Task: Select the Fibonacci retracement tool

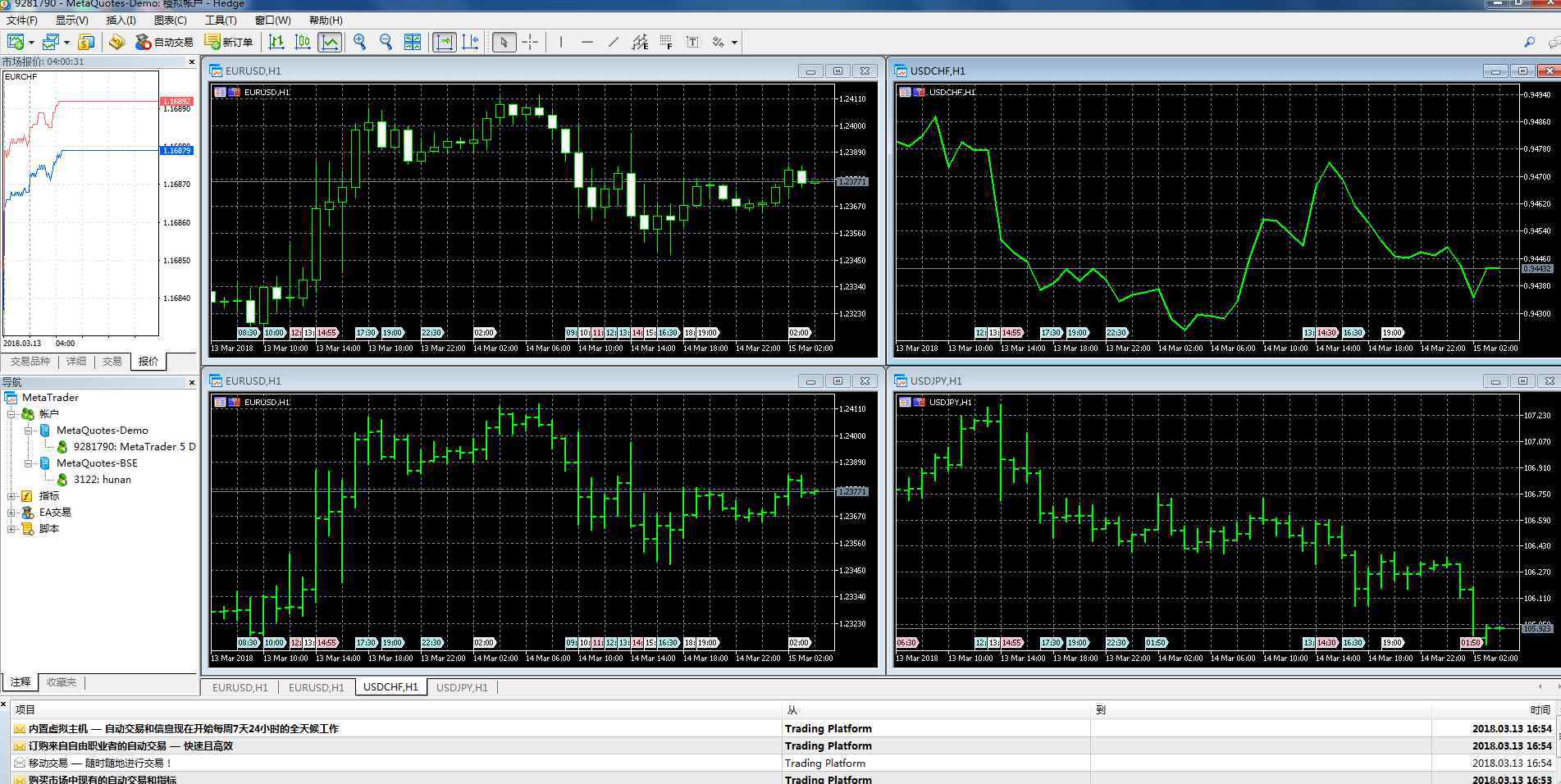Action: point(666,42)
